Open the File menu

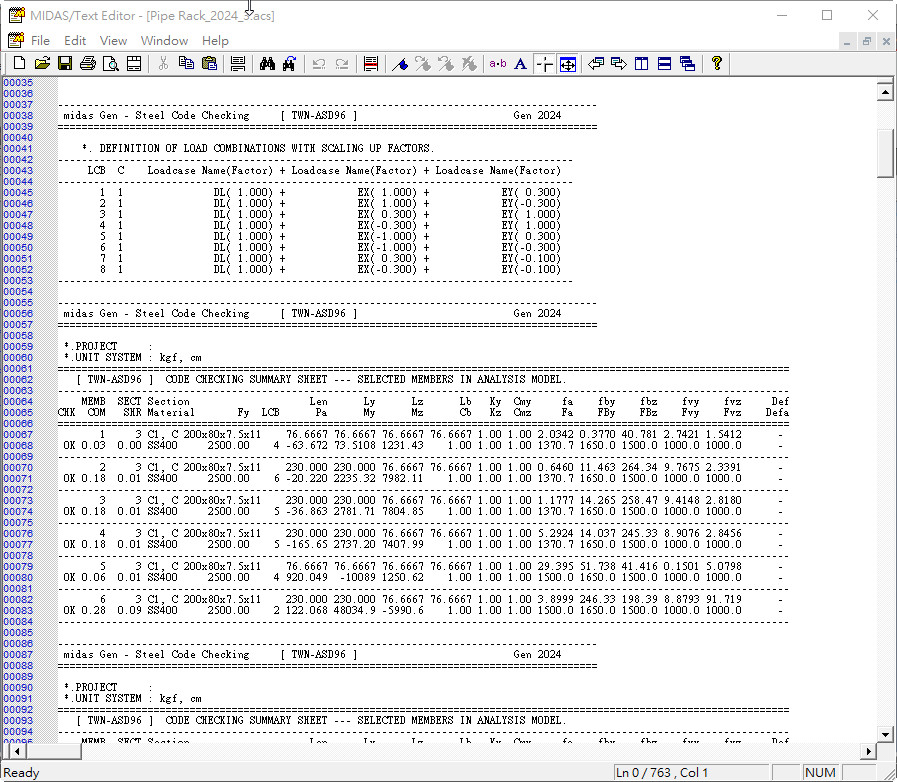[40, 41]
